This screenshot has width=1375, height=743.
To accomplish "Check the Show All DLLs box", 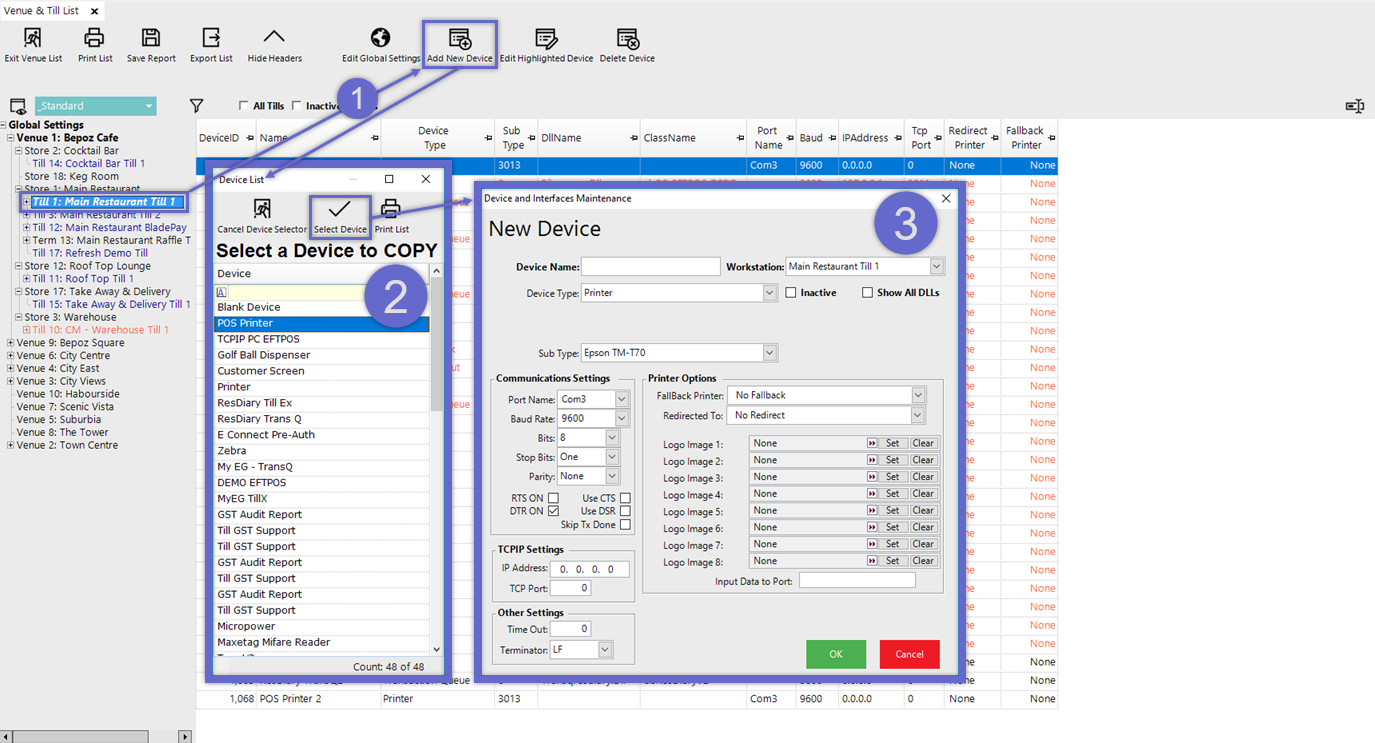I will pos(867,293).
